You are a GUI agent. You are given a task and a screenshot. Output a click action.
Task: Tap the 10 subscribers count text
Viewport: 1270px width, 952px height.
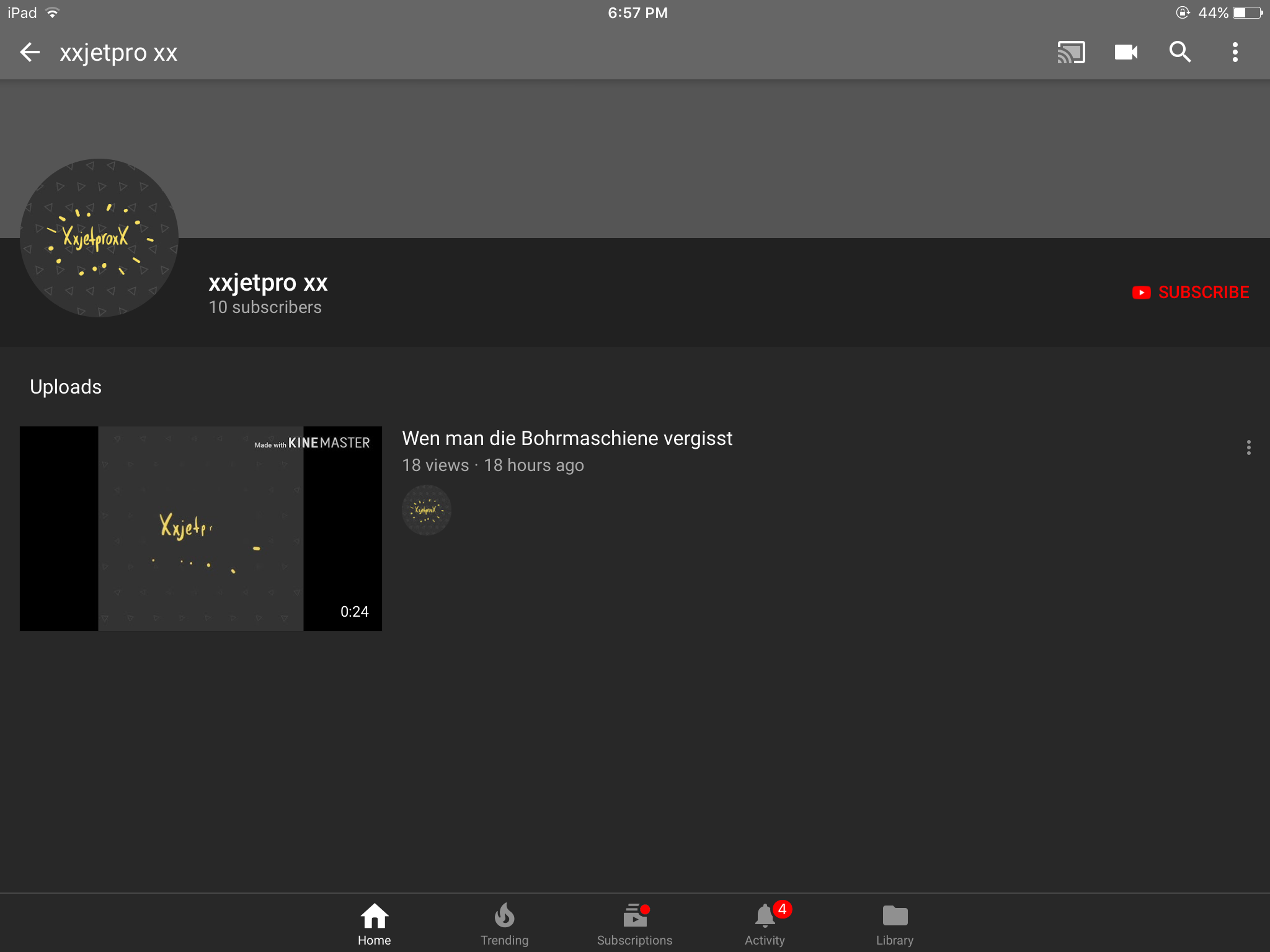[265, 307]
